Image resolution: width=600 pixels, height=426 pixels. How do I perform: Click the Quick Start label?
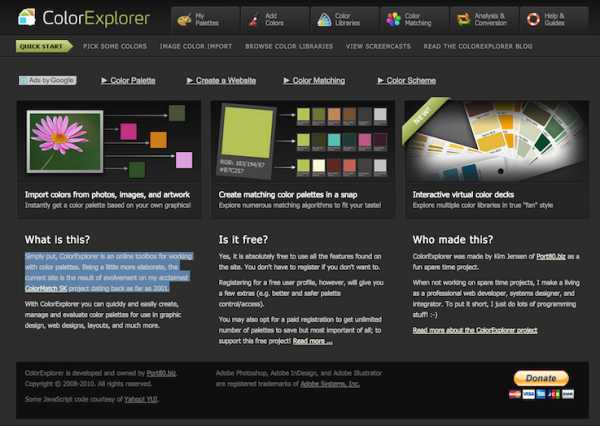(43, 45)
